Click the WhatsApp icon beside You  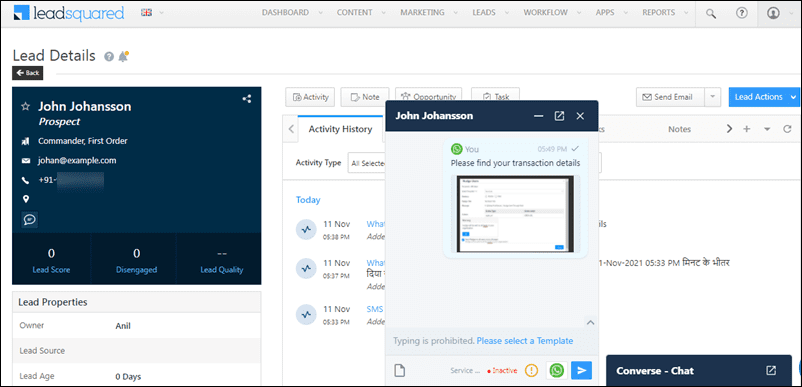(457, 149)
